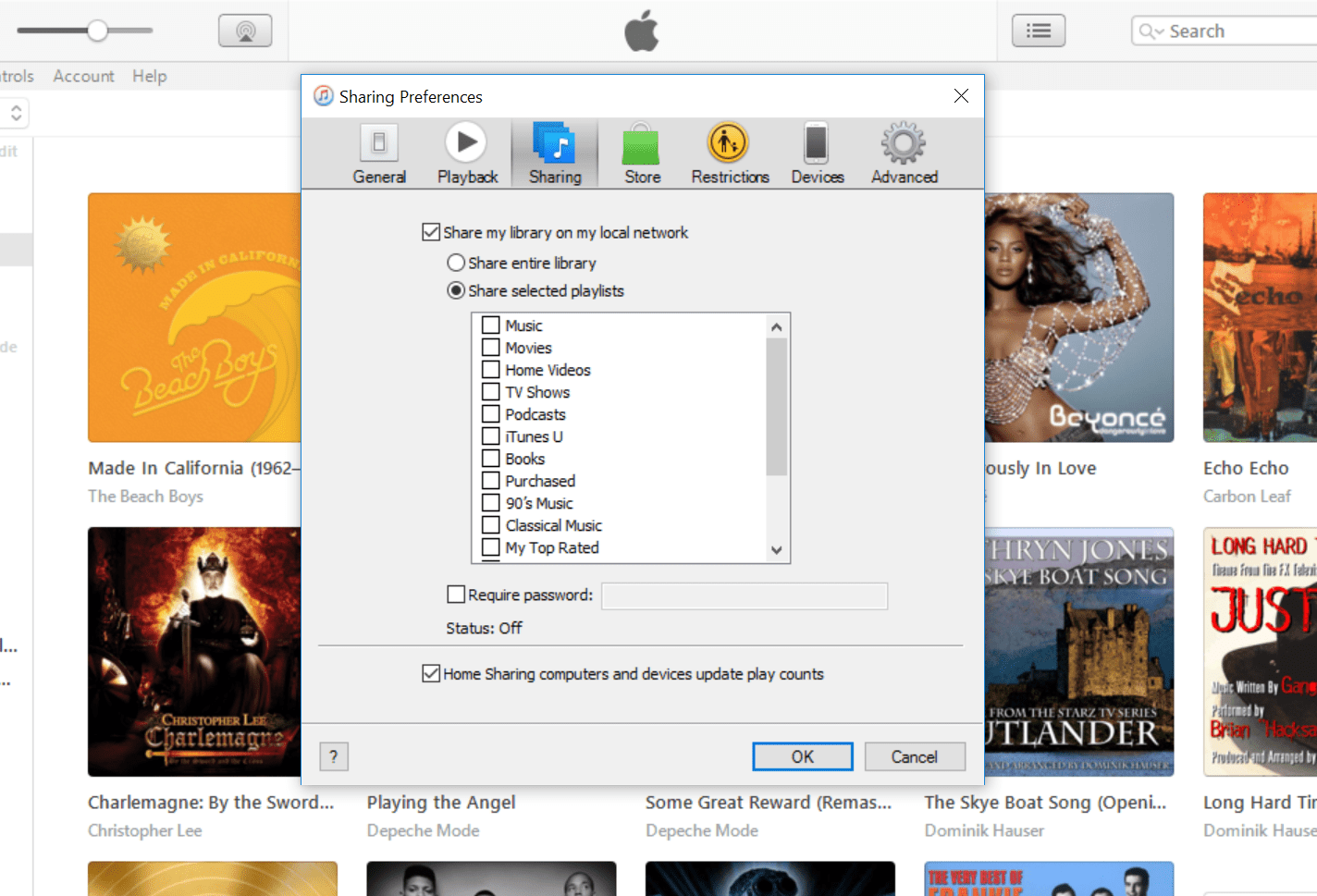This screenshot has height=896, width=1317.
Task: Click the Carbon Leaf artist name
Action: pos(1247,497)
